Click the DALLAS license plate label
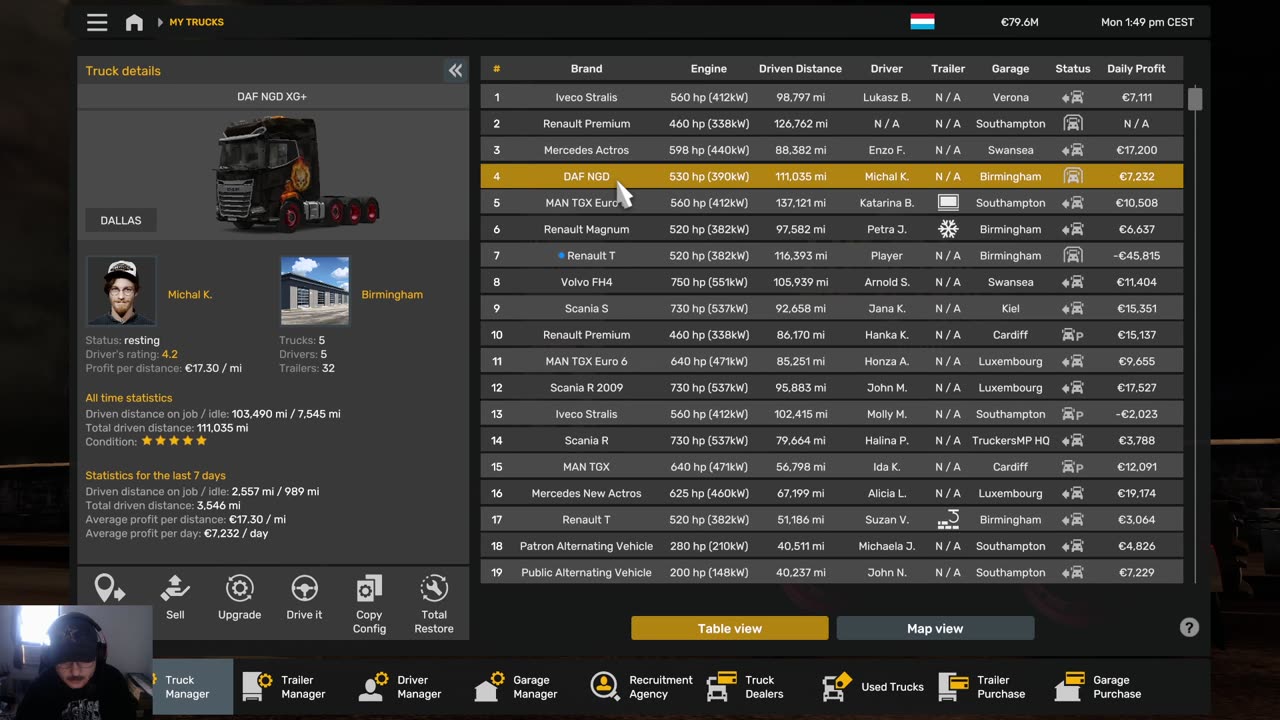1280x720 pixels. 121,220
